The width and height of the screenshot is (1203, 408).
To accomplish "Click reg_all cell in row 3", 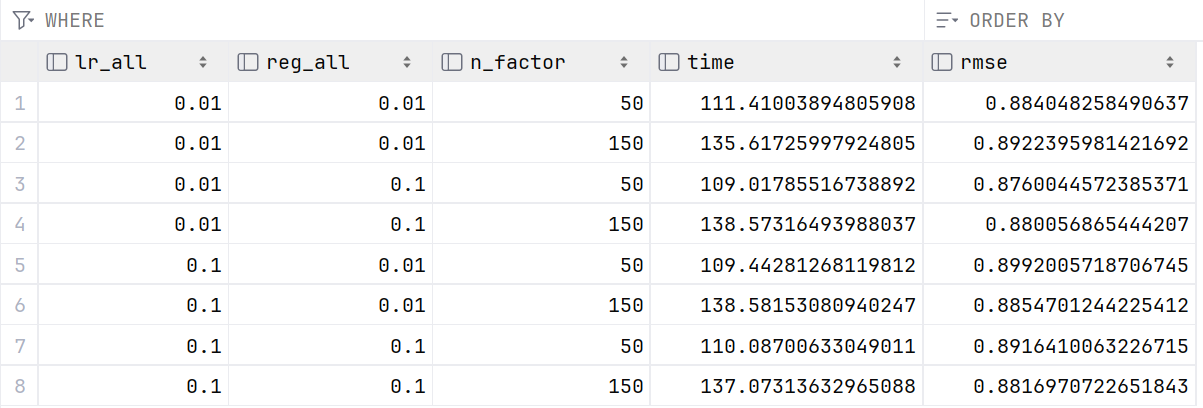I will point(331,184).
